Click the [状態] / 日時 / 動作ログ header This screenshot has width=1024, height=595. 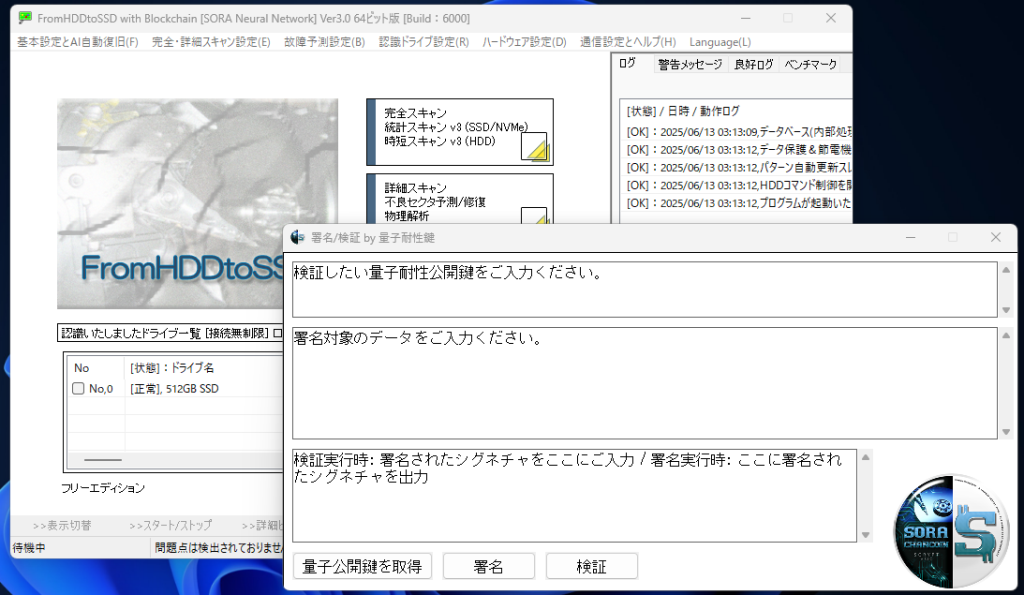coord(683,111)
